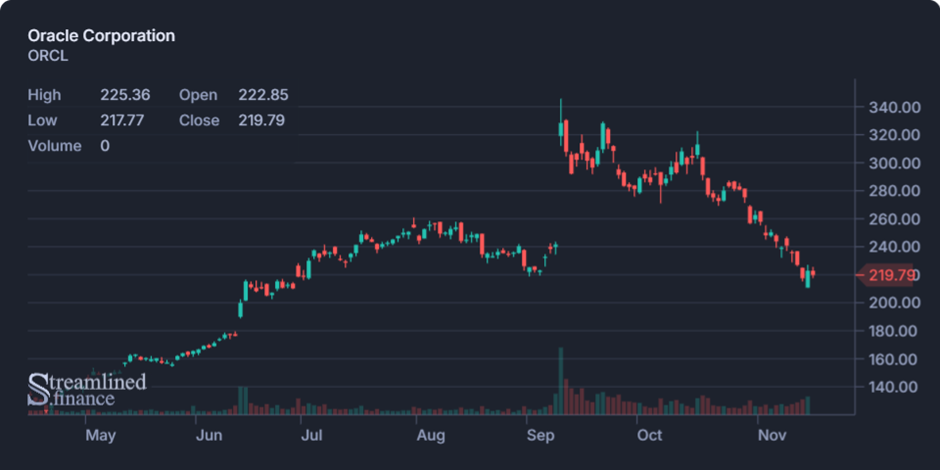Select the High value 225.36
Image resolution: width=940 pixels, height=470 pixels.
coord(125,95)
